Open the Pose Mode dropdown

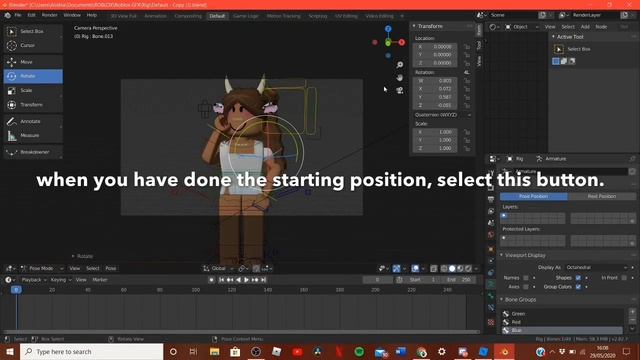pyautogui.click(x=42, y=268)
